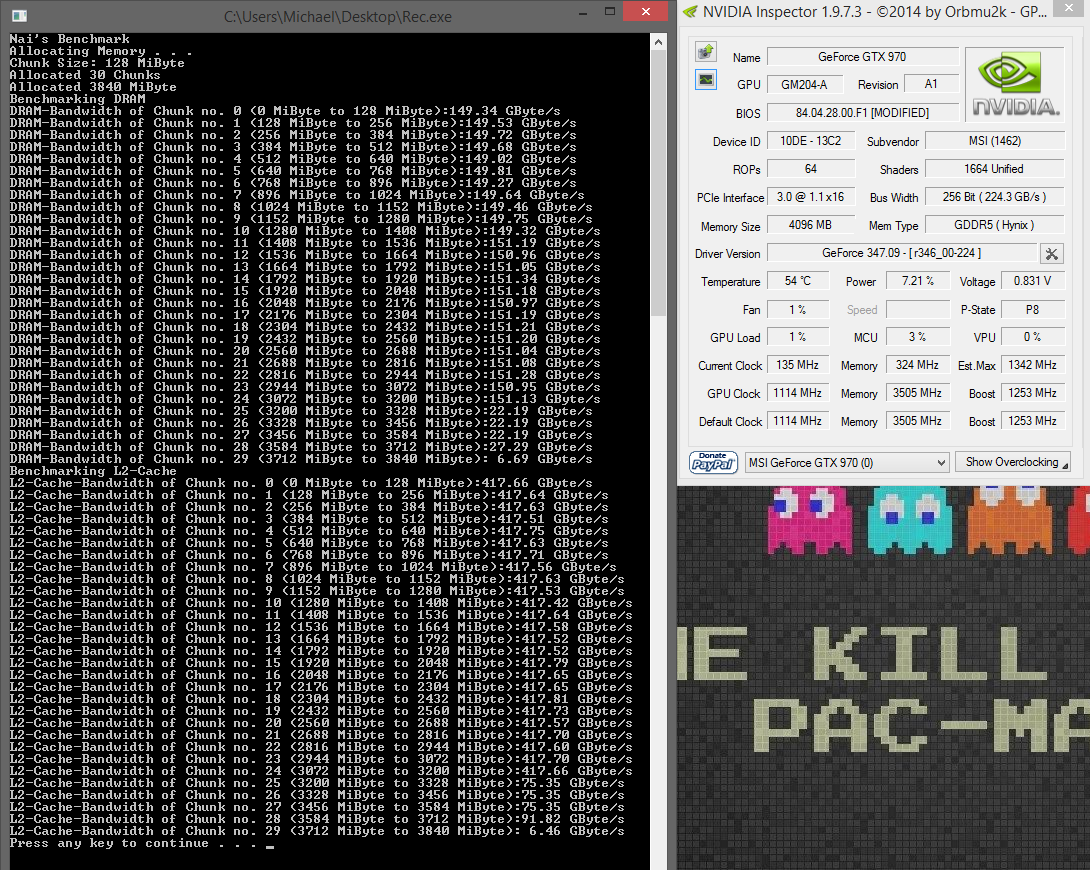Click the PCIe Interface field value
Viewport: 1090px width, 870px height.
pyautogui.click(x=811, y=197)
